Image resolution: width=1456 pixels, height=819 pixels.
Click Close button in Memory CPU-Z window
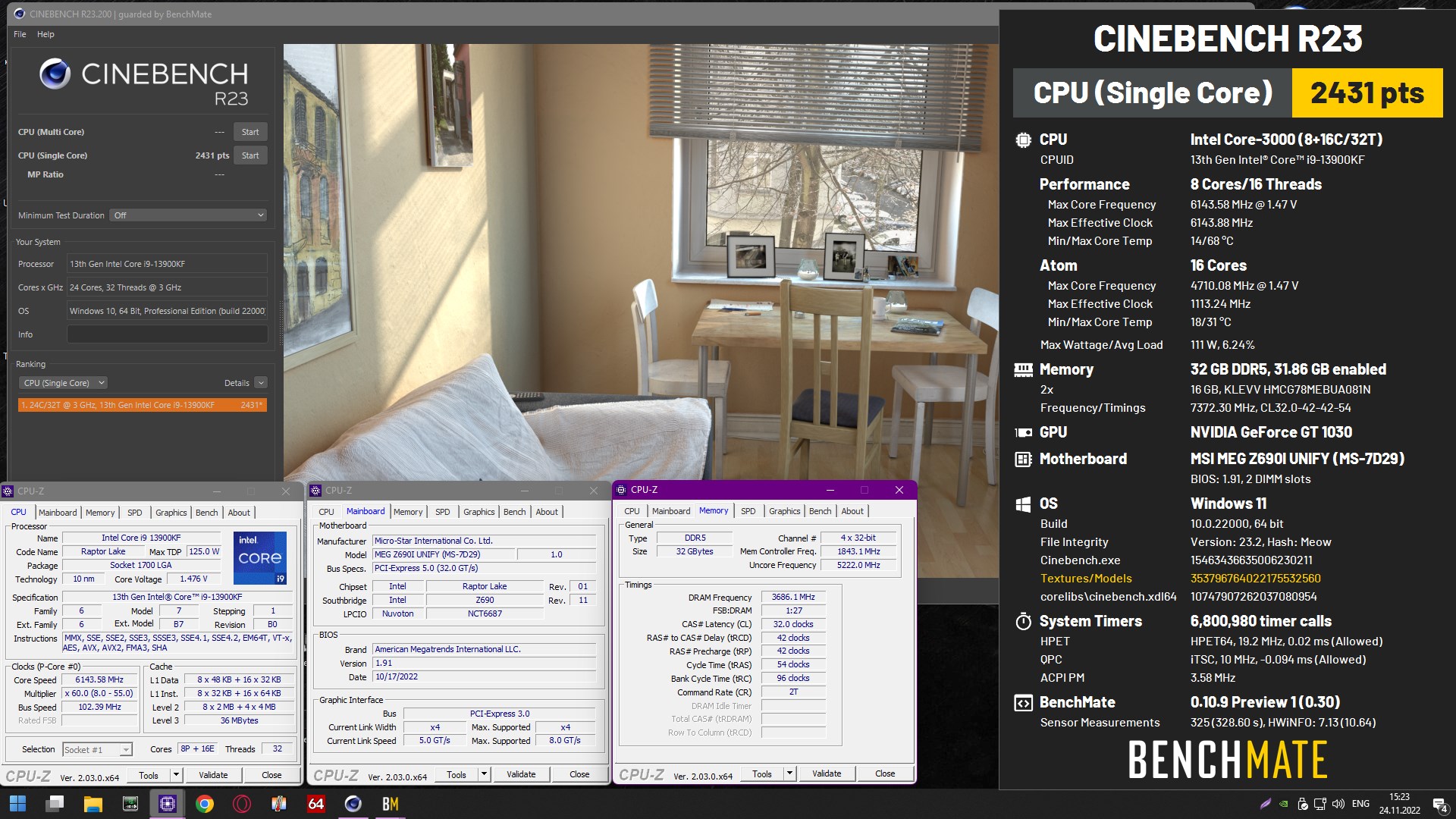[x=885, y=773]
